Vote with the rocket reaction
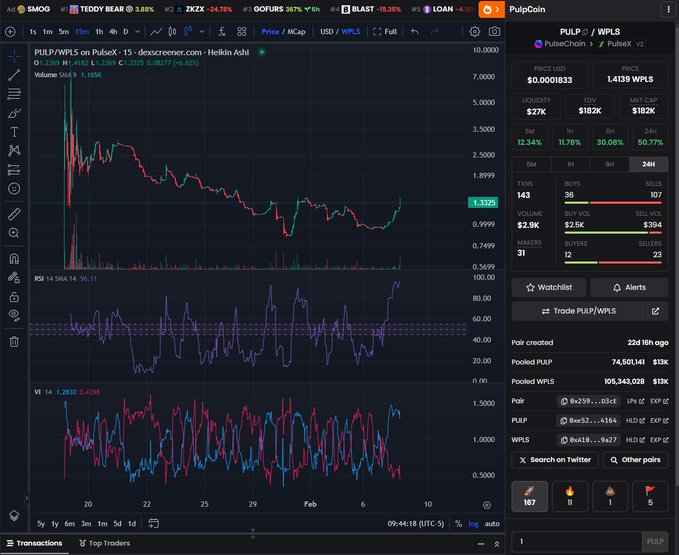This screenshot has height=555, width=679. (x=529, y=496)
